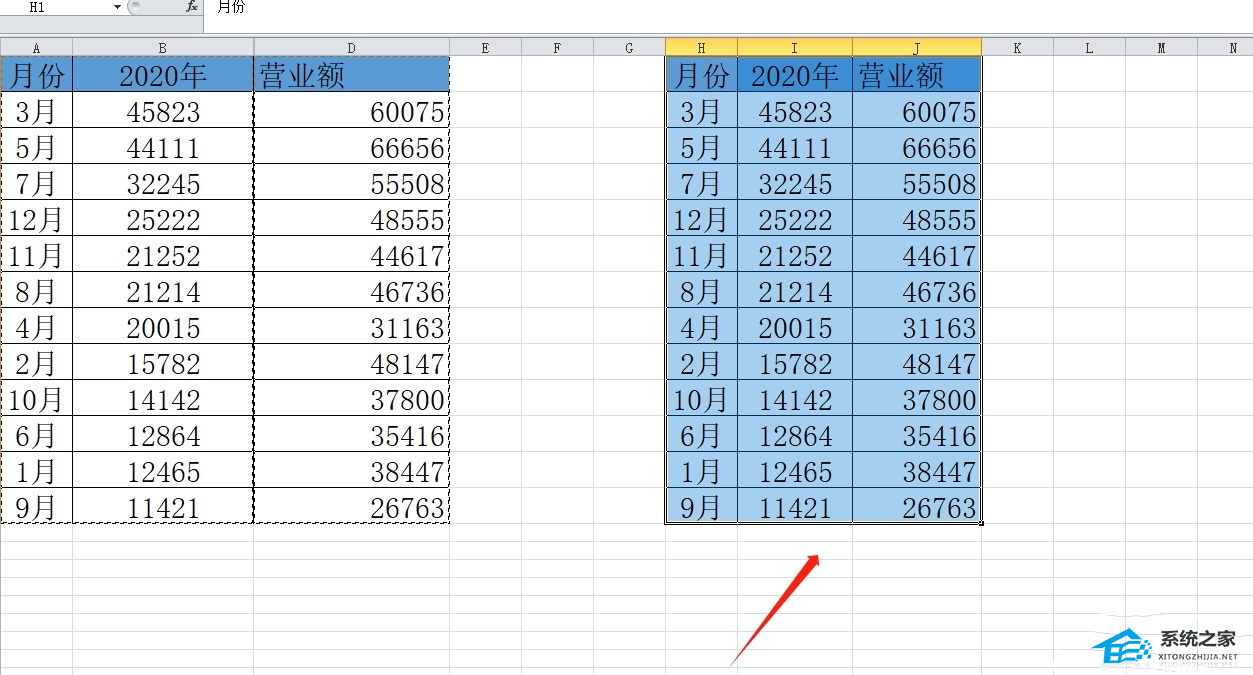Viewport: 1253px width, 675px height.
Task: Select the 55508 cell in column D
Action: [351, 182]
